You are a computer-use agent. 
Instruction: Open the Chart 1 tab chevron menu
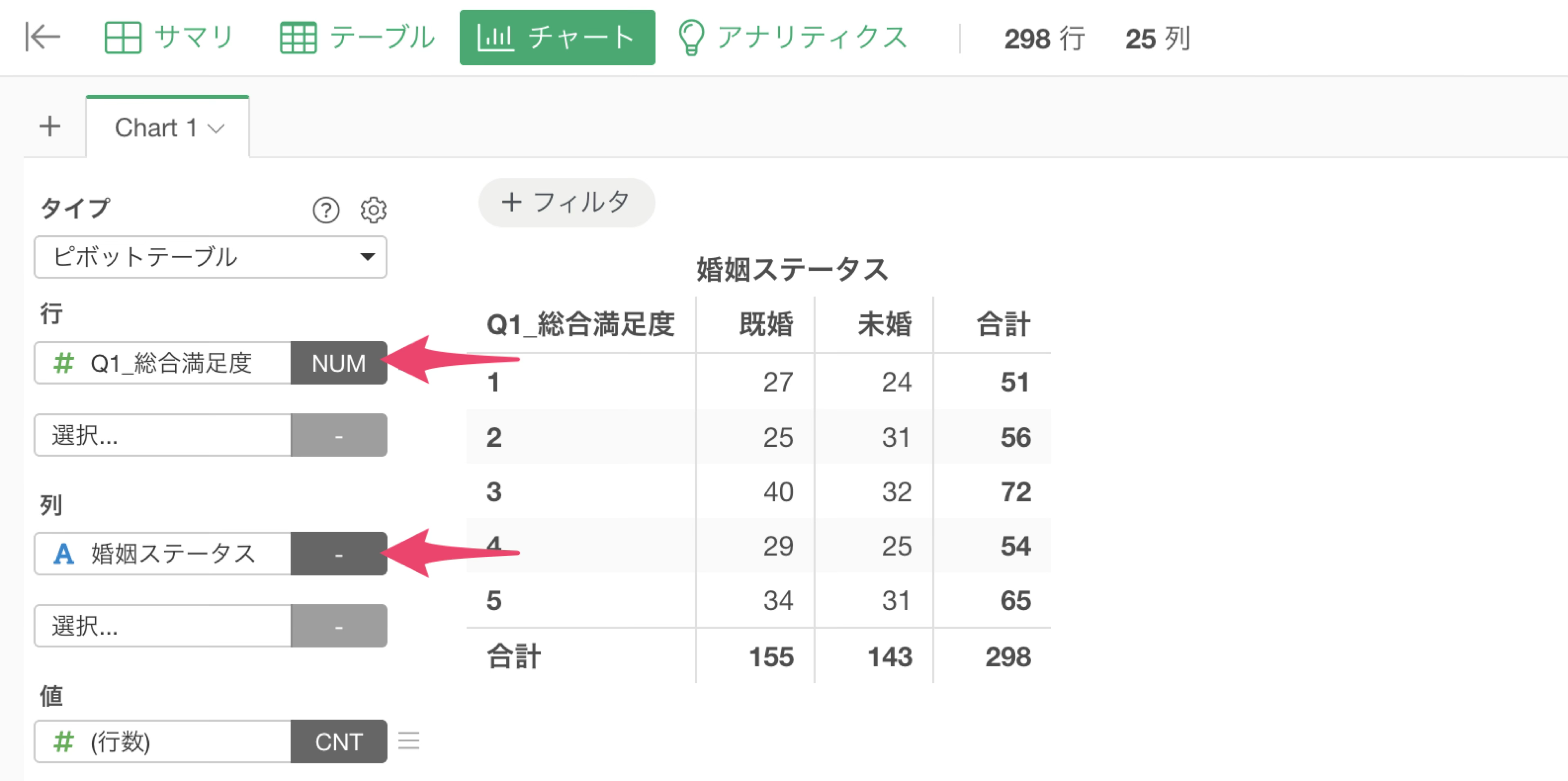(216, 128)
